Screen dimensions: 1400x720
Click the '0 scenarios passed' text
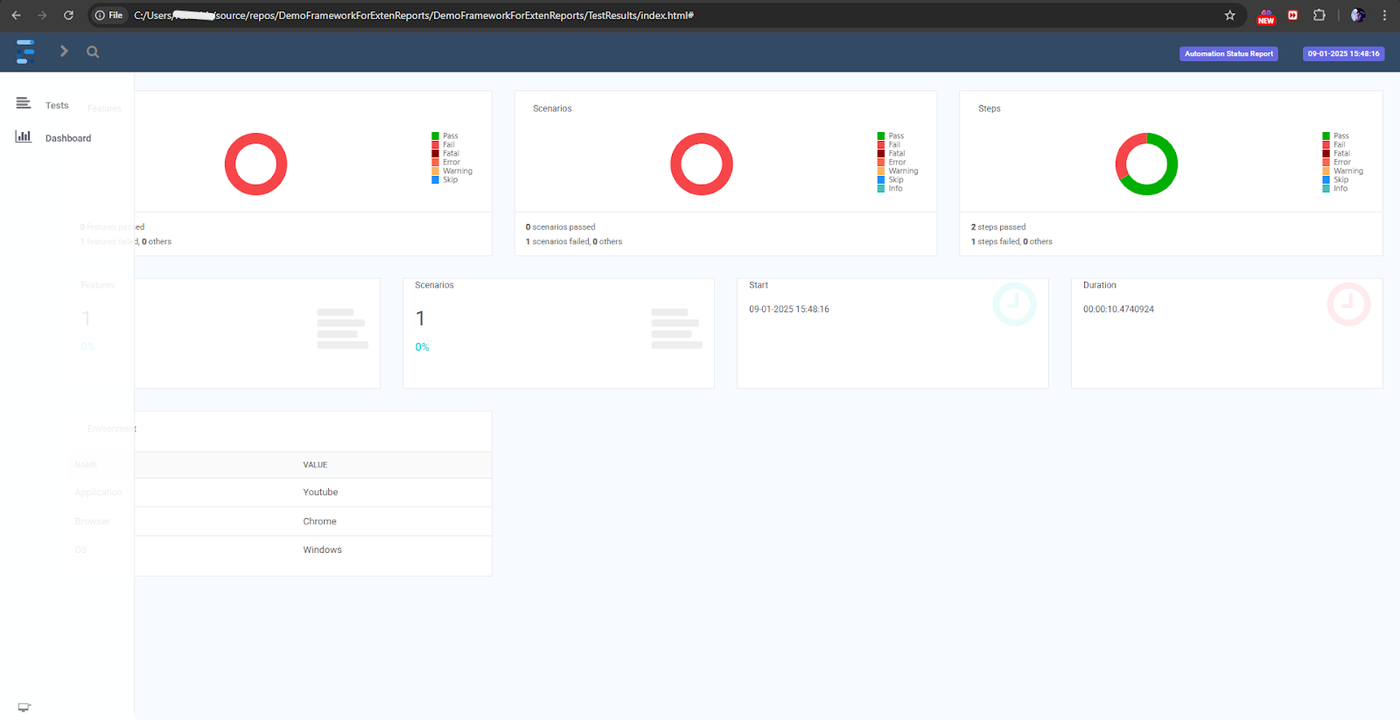(x=560, y=227)
